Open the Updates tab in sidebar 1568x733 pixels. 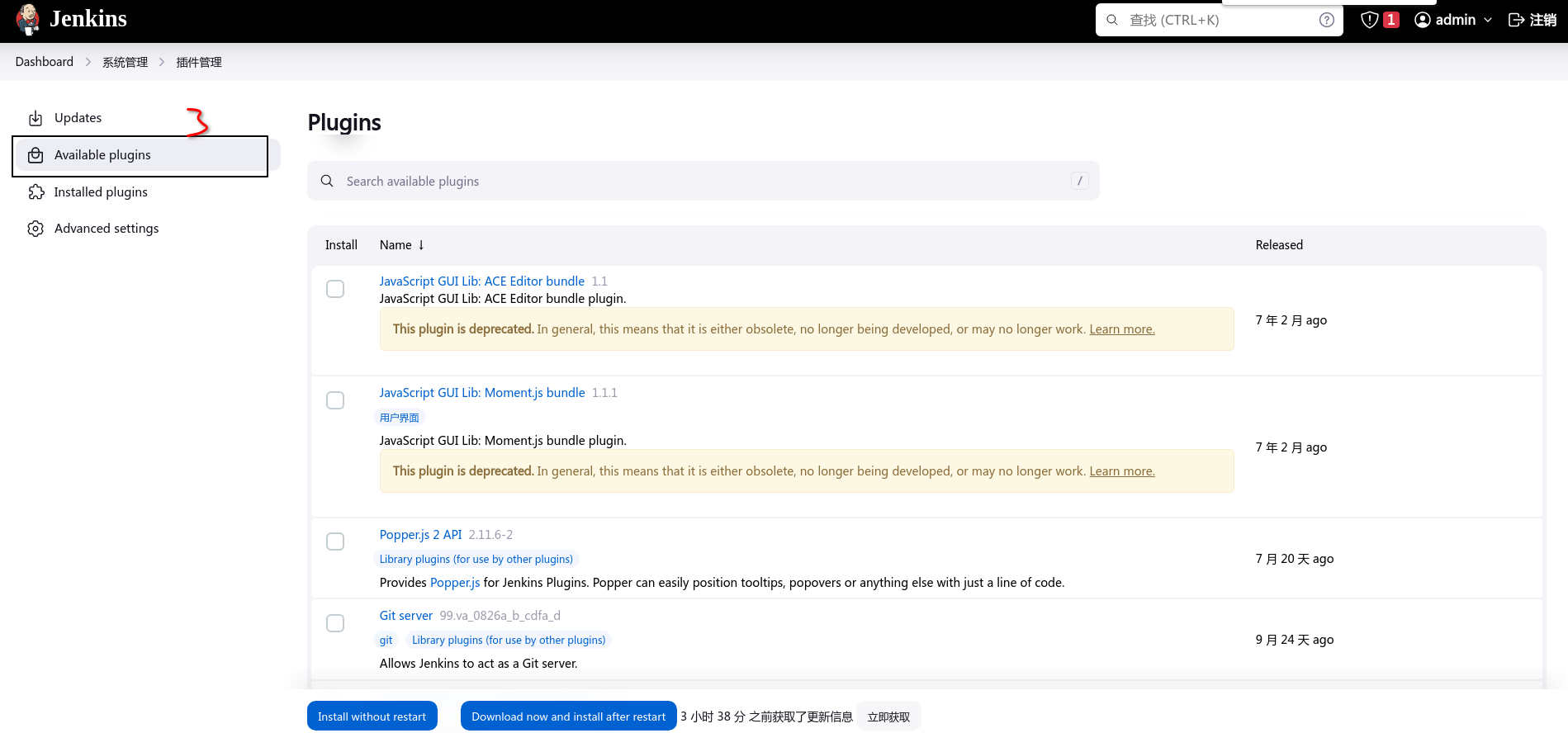coord(147,118)
